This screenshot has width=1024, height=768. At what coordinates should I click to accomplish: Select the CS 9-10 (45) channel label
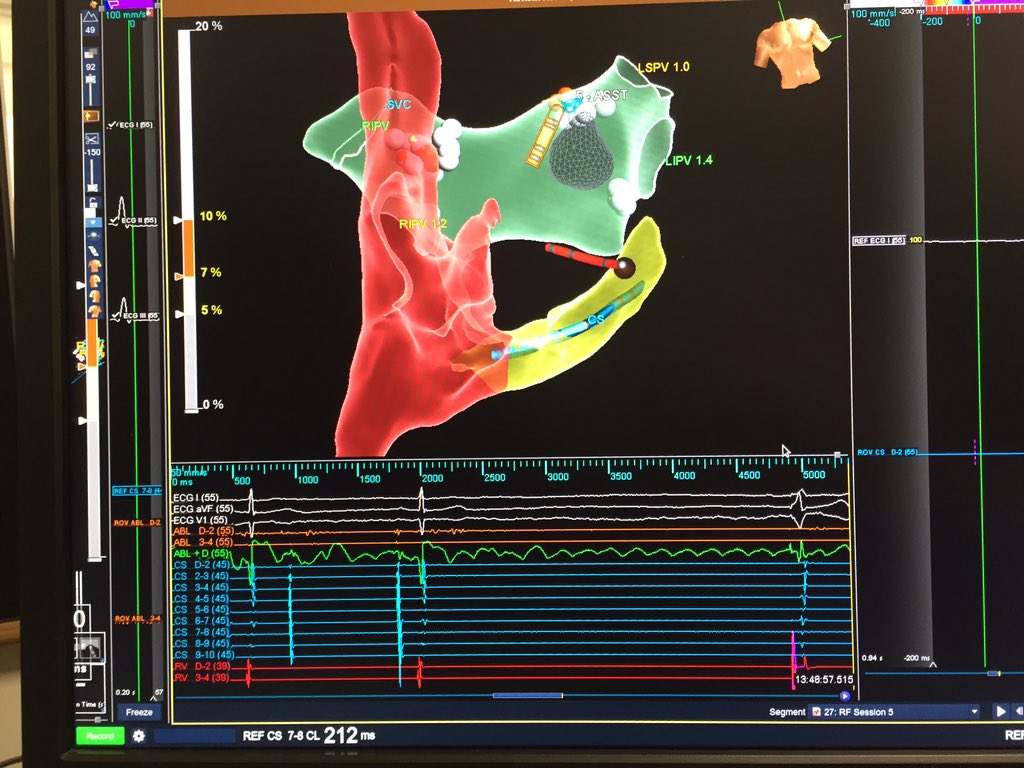[204, 654]
